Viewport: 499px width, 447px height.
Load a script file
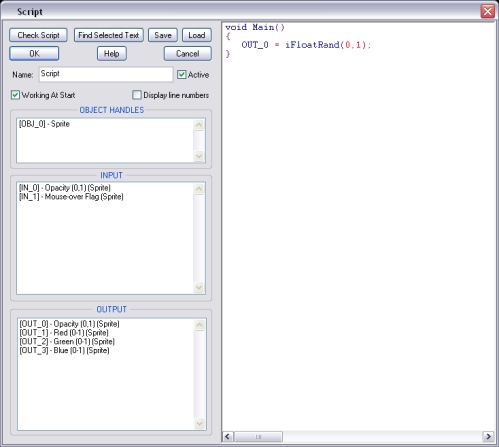197,35
